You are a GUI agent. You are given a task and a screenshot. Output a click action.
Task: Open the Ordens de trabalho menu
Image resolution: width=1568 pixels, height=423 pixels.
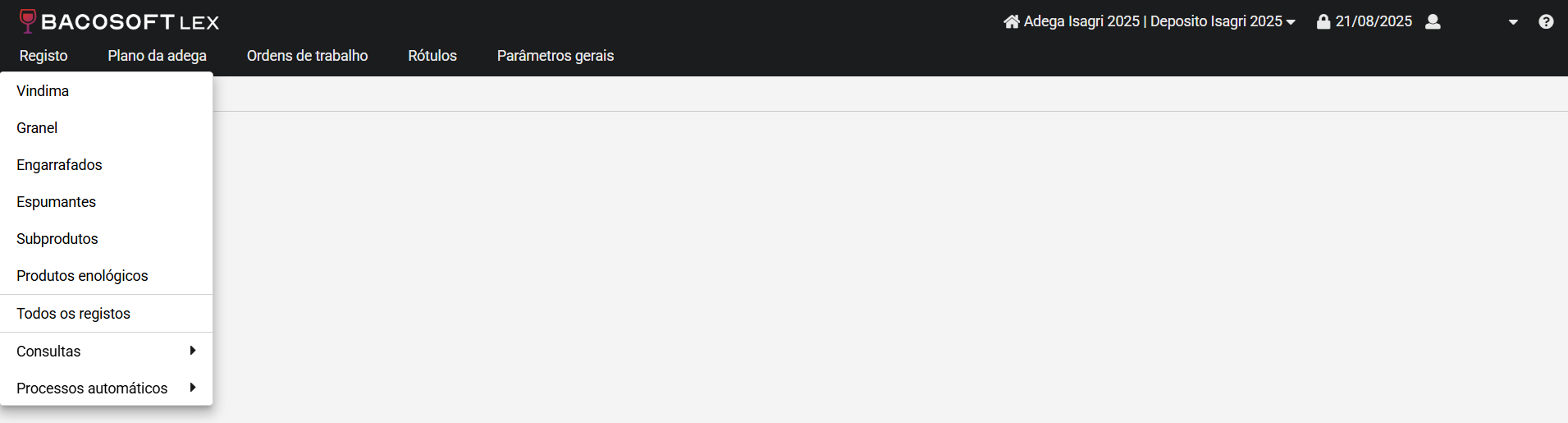(308, 56)
